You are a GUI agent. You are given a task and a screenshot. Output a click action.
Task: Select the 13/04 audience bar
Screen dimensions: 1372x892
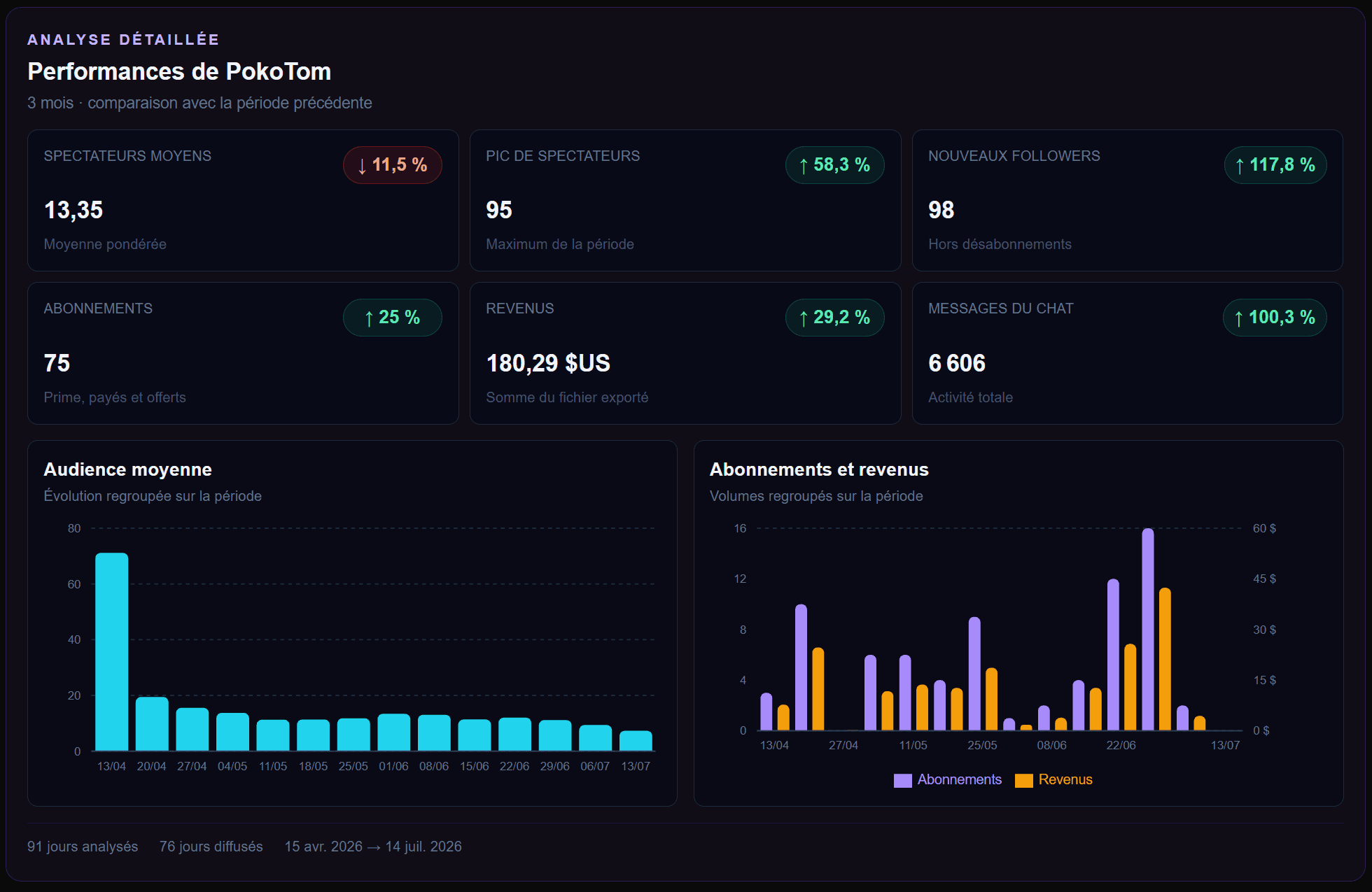(x=111, y=652)
